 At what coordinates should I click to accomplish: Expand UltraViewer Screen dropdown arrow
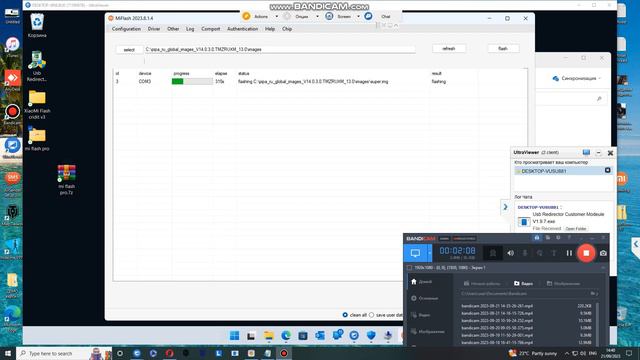point(358,16)
